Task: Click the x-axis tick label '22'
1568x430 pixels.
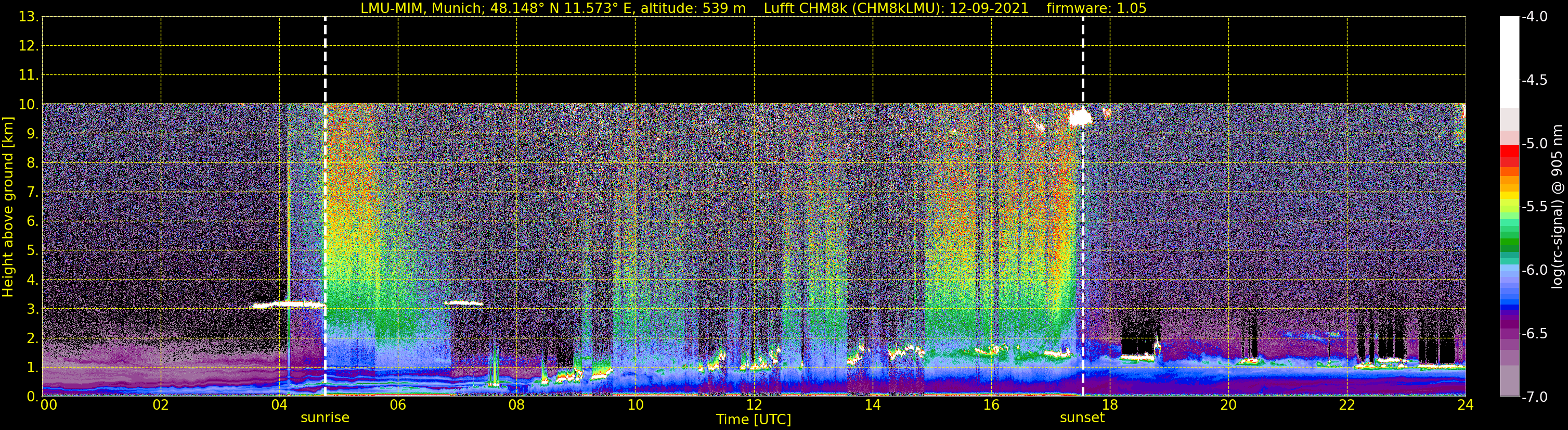Action: tap(1347, 405)
